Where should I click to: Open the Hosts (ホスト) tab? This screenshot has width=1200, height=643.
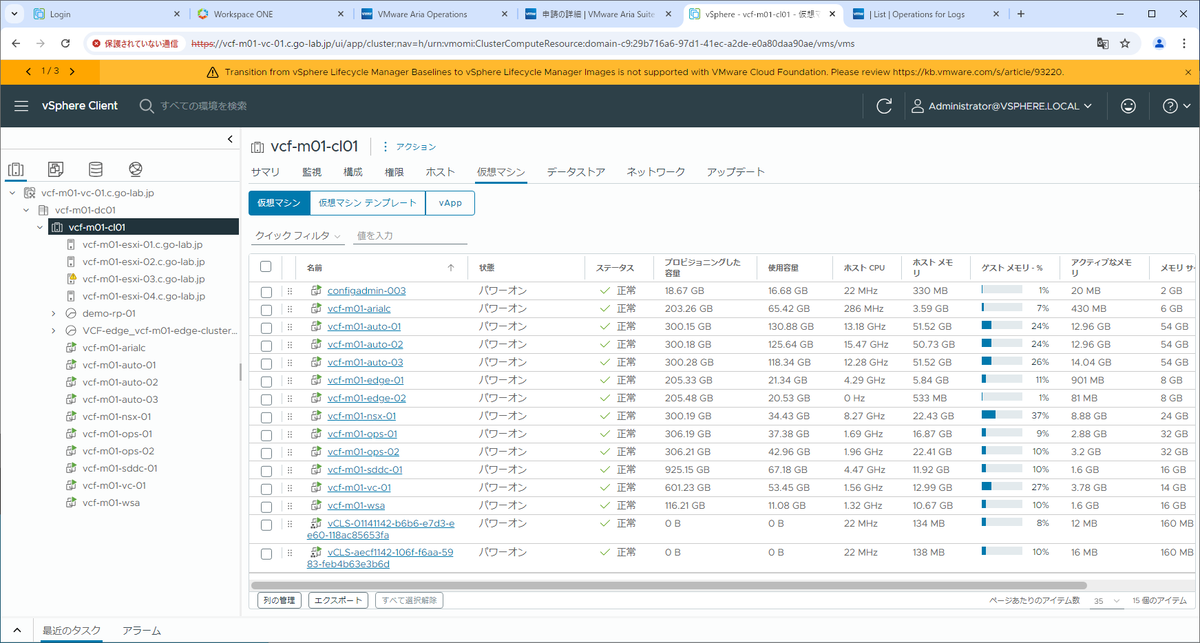coord(440,172)
